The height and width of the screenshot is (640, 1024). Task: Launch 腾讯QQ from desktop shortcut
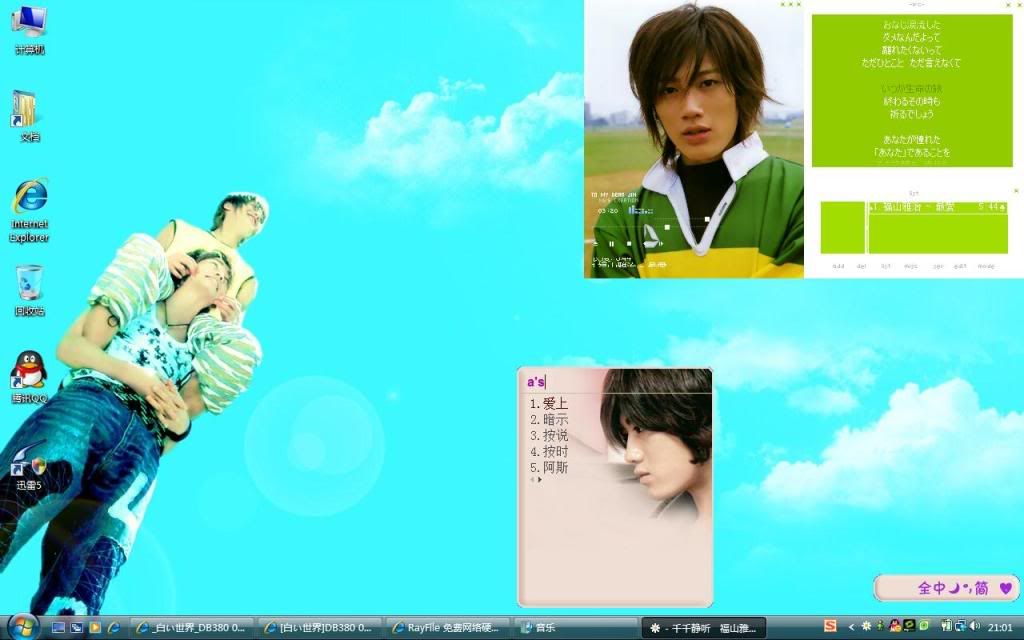[29, 372]
